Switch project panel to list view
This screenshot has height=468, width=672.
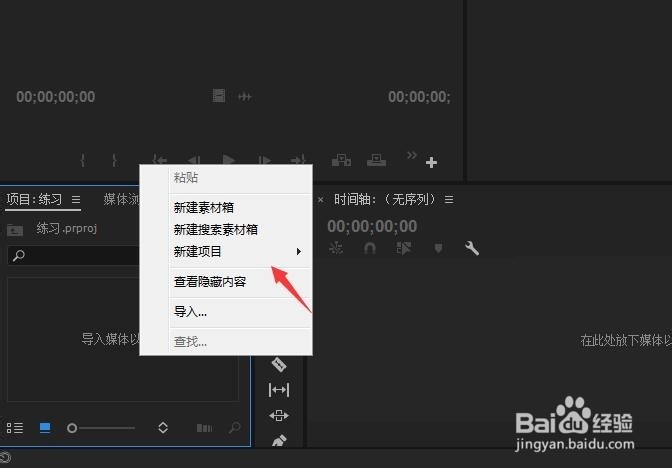pyautogui.click(x=15, y=428)
